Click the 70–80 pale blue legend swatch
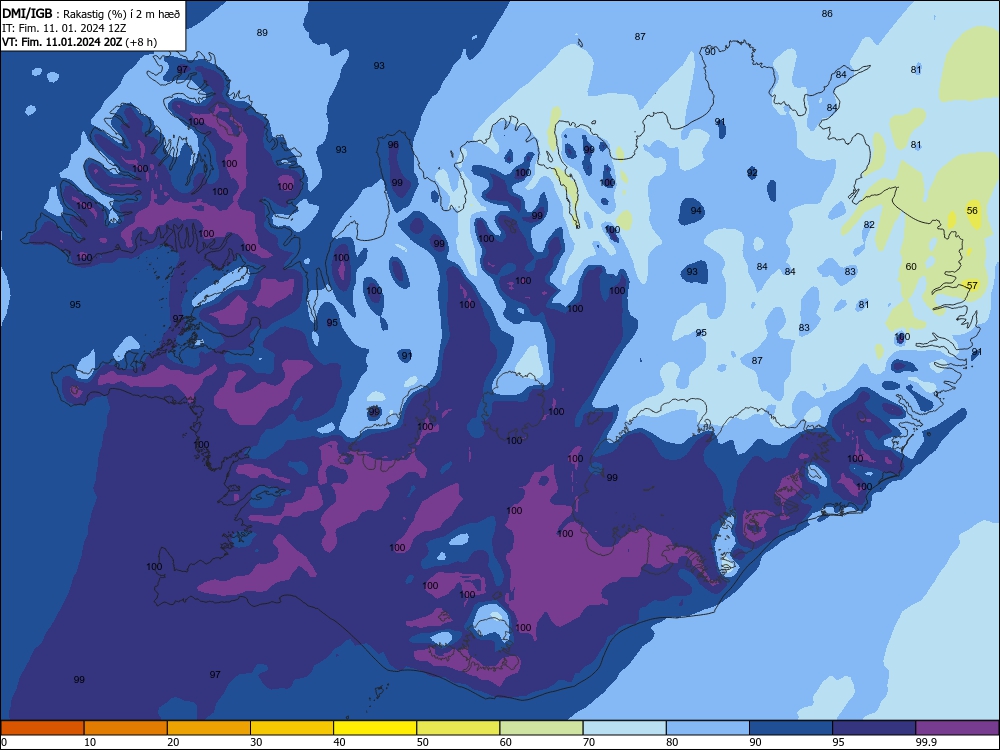Viewport: 1000px width, 750px height. click(625, 728)
